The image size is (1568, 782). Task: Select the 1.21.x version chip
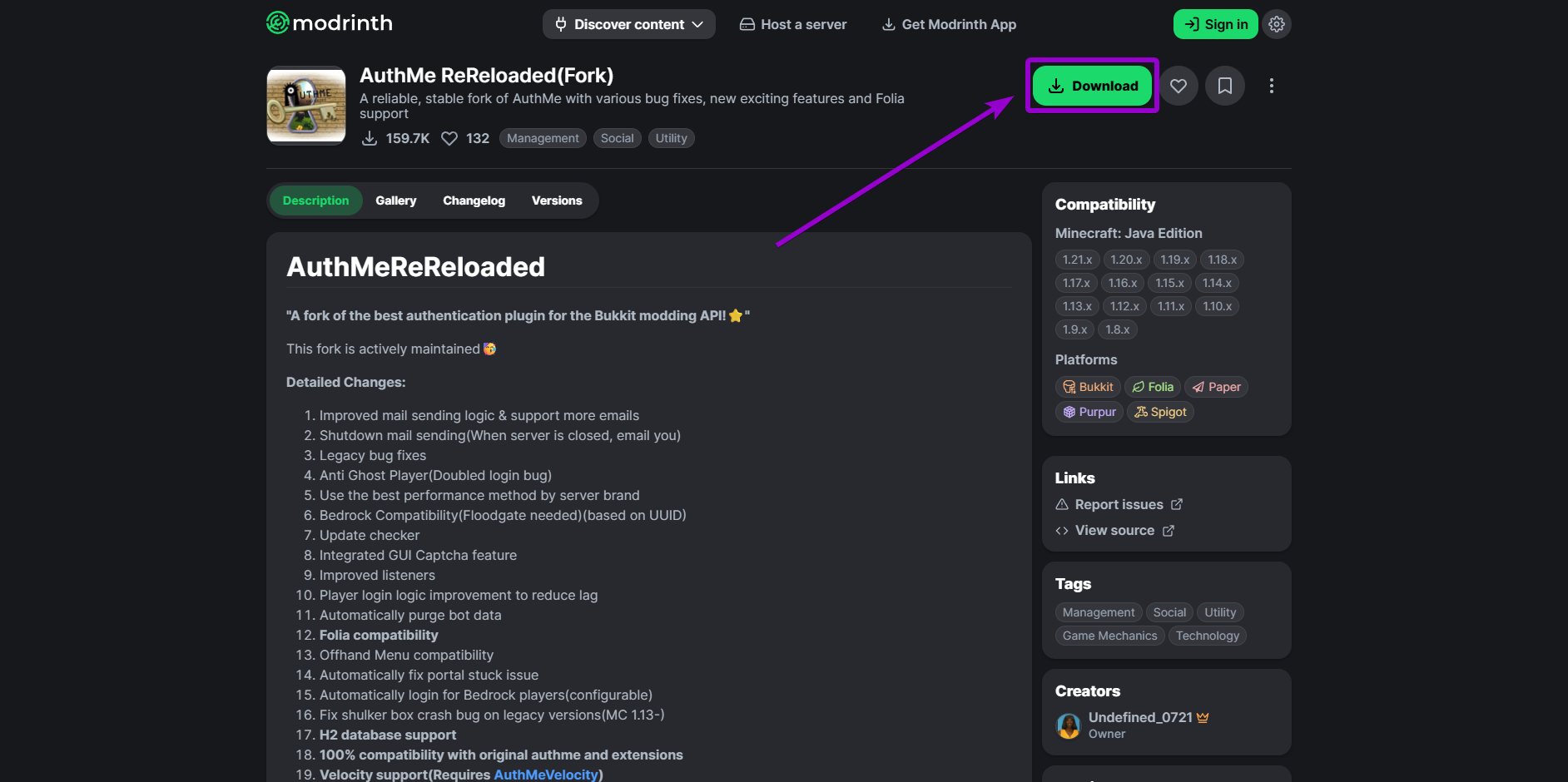[1078, 260]
